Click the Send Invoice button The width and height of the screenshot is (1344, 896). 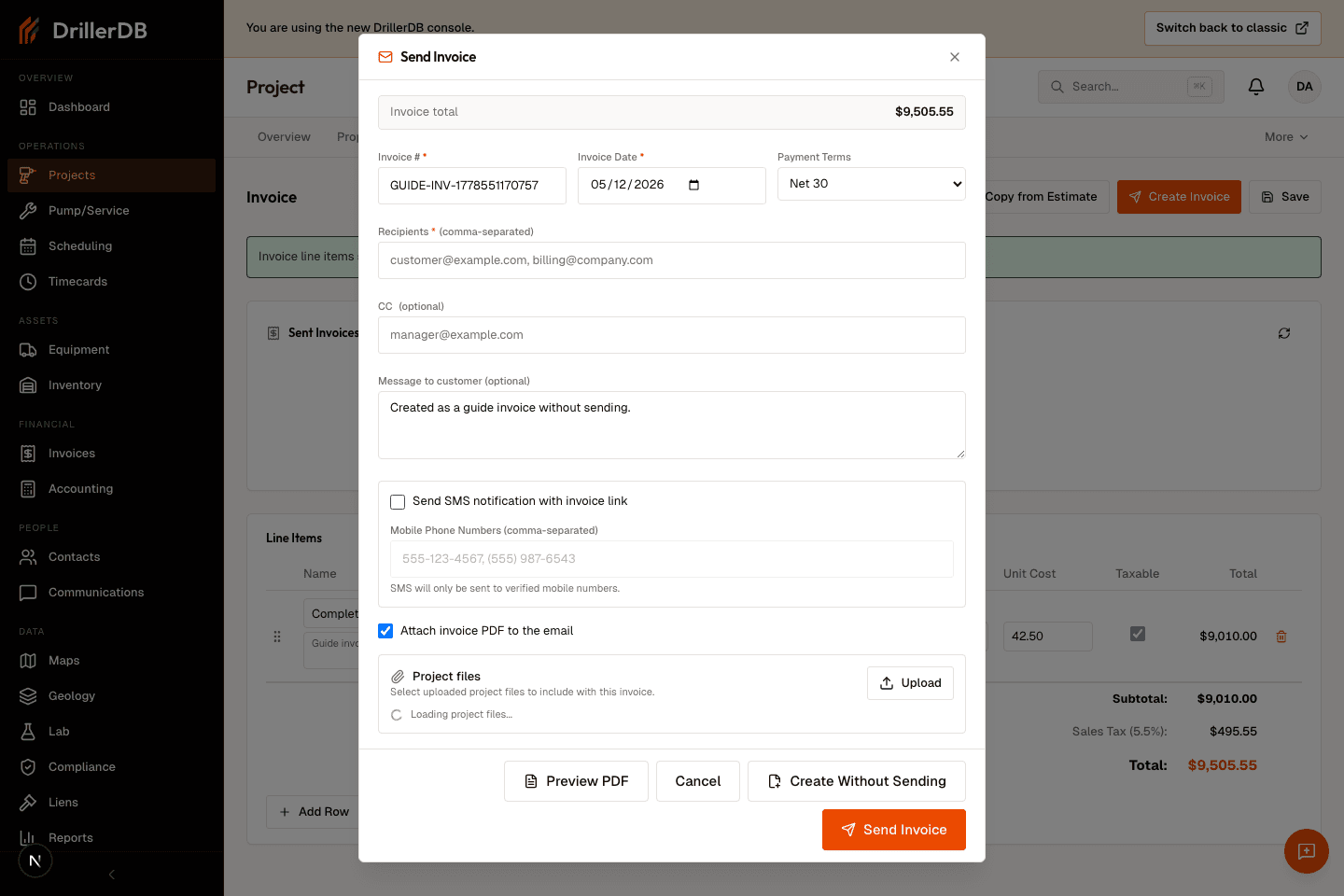pyautogui.click(x=894, y=830)
